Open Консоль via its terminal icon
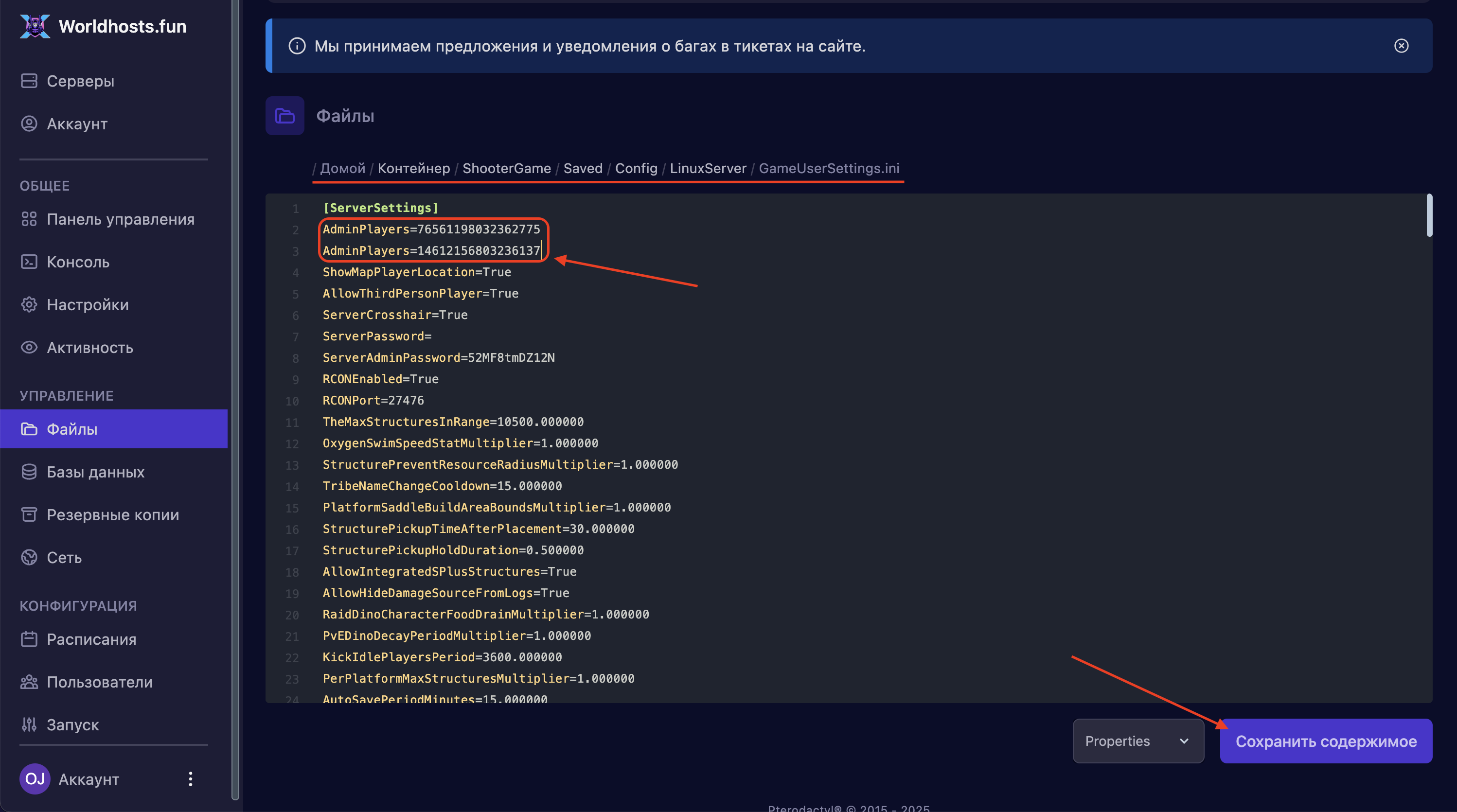This screenshot has height=812, width=1457. [29, 262]
